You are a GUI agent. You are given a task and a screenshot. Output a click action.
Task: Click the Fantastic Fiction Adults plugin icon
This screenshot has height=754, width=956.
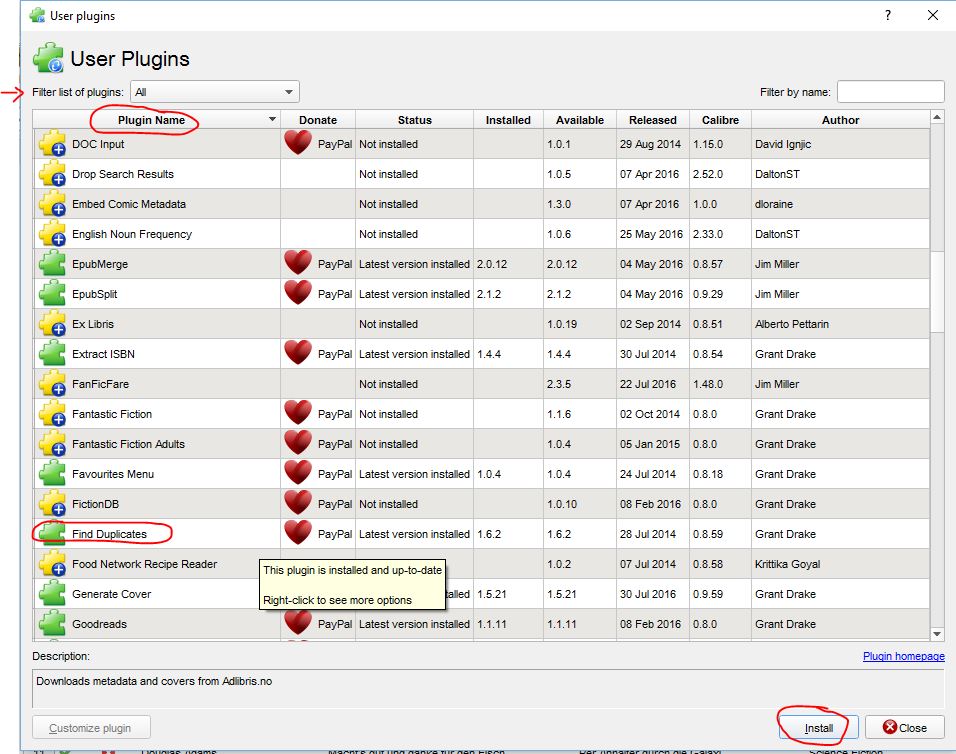click(52, 444)
